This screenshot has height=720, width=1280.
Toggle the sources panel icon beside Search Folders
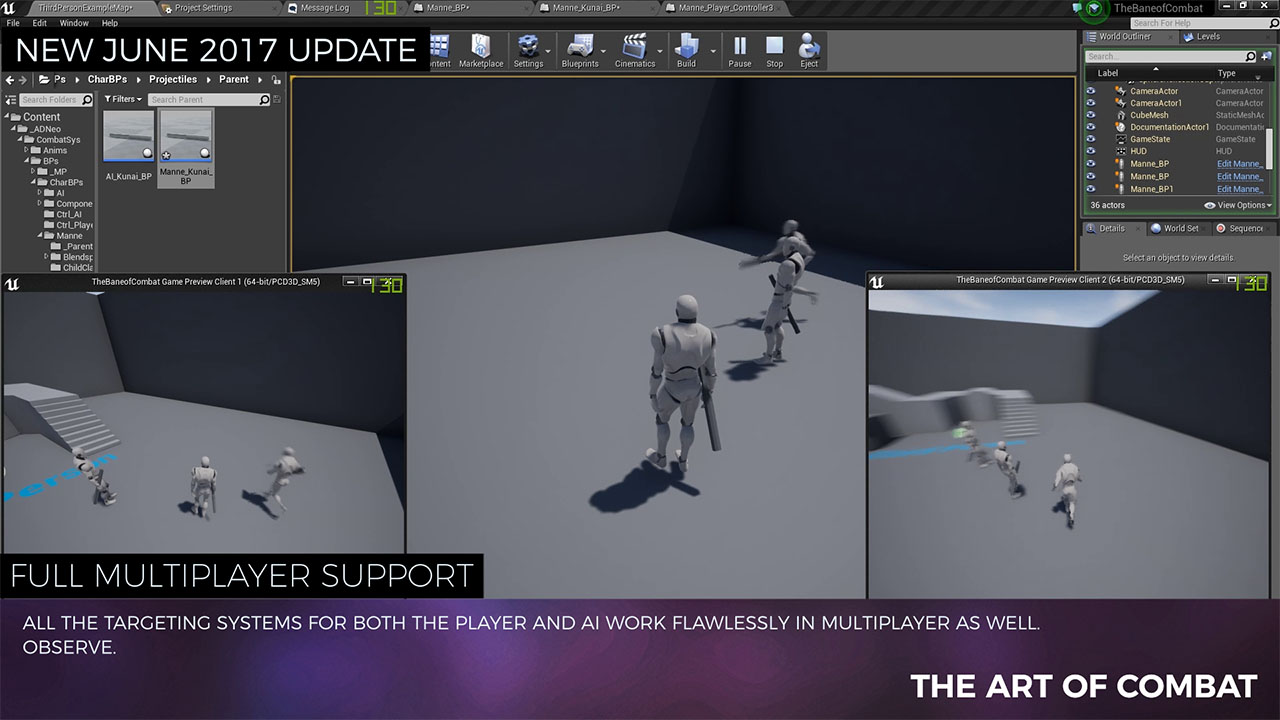coord(11,100)
